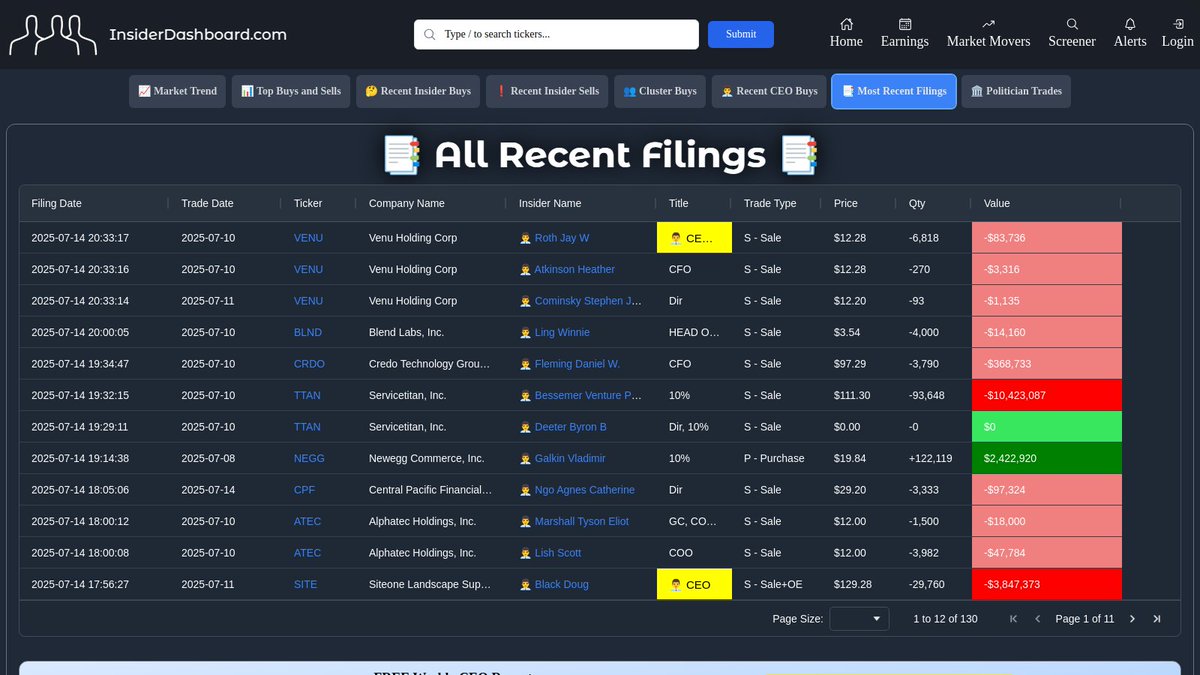Image resolution: width=1200 pixels, height=675 pixels.
Task: Open the SITE ticker link
Action: [x=306, y=584]
